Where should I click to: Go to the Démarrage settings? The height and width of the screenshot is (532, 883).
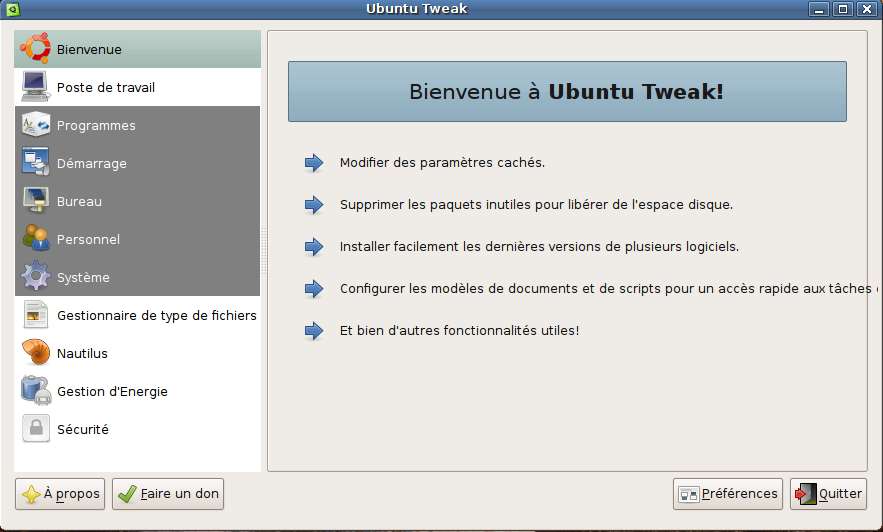(137, 163)
